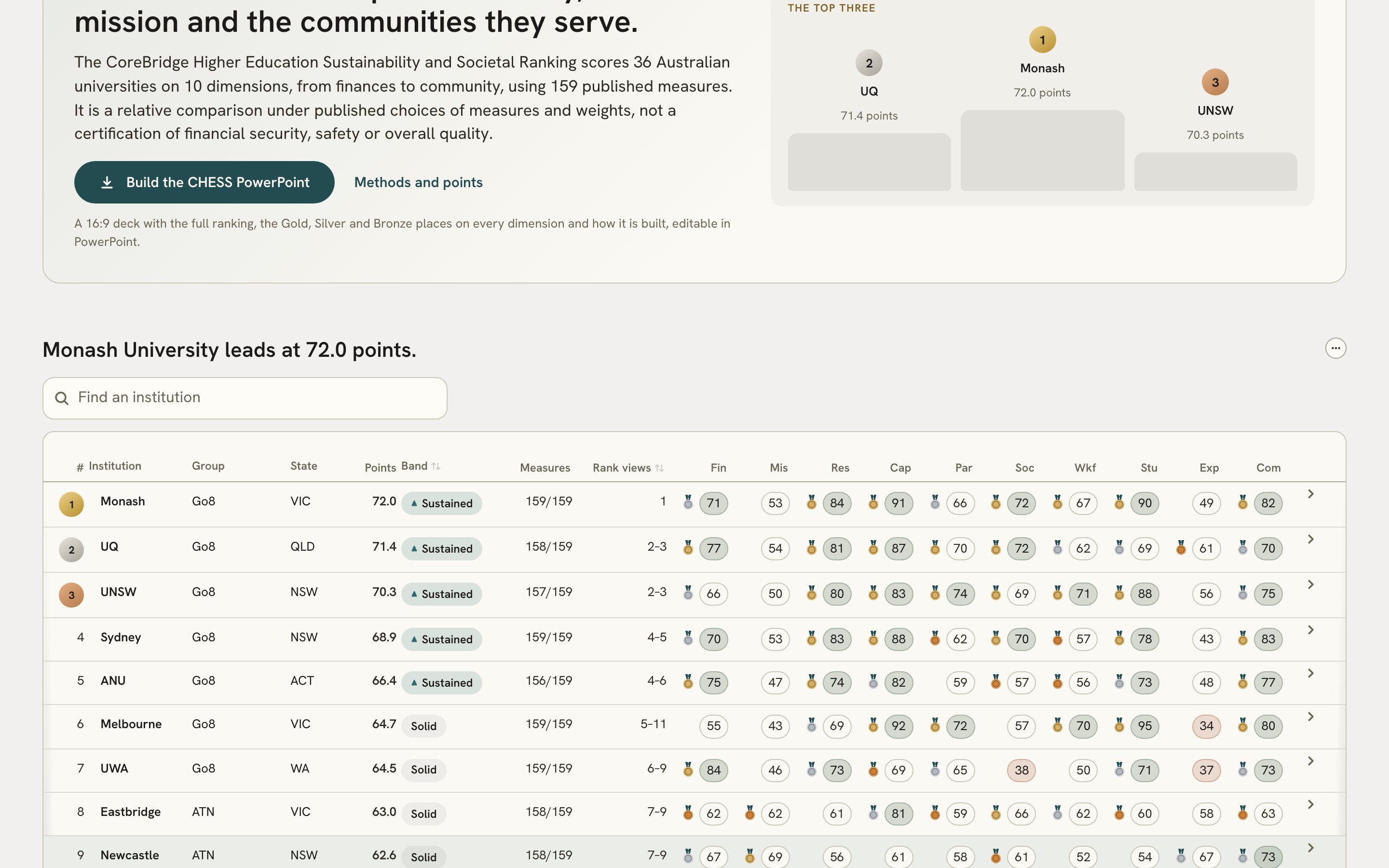Click the UQ 71.4 points podium label
Viewport: 1389px width, 868px height.
(x=869, y=115)
